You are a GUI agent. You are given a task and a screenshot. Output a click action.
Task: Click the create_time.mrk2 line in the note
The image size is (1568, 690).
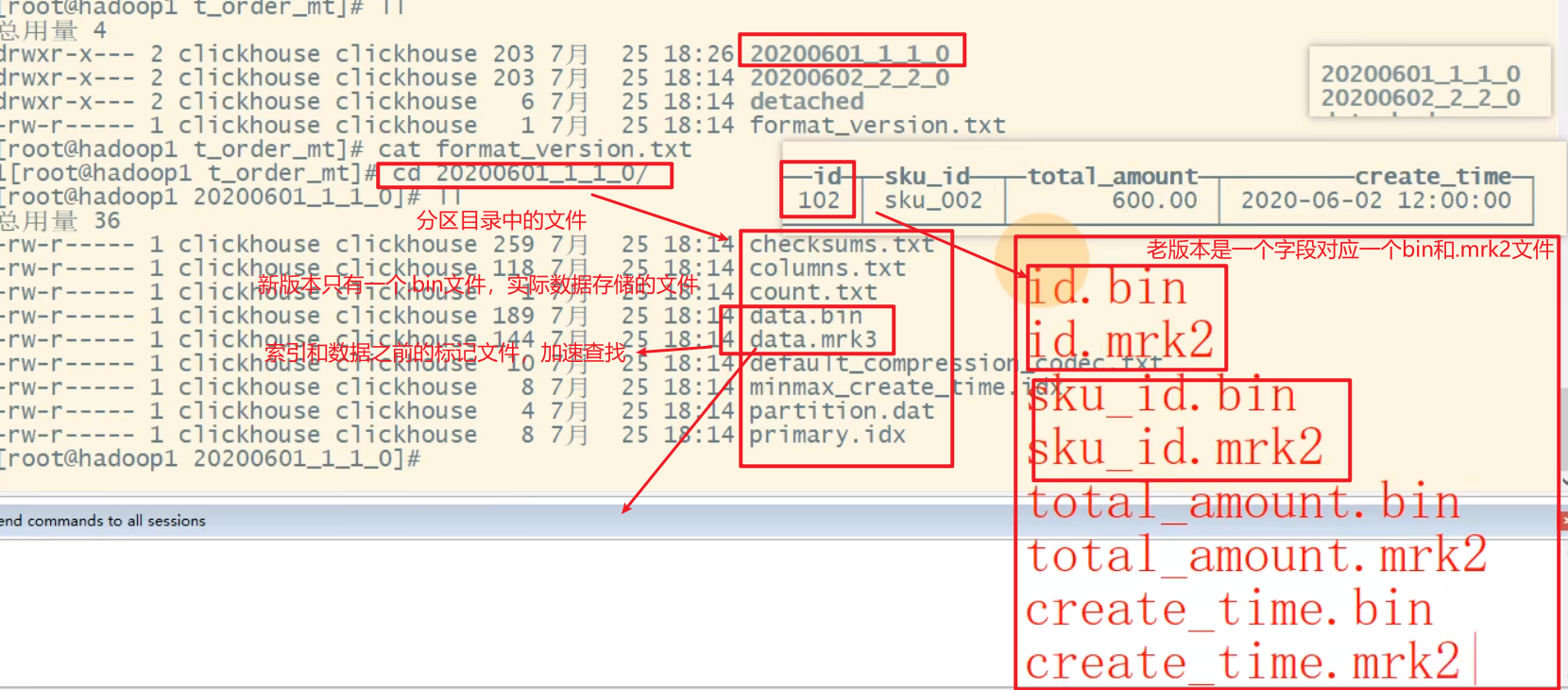coord(1243,663)
